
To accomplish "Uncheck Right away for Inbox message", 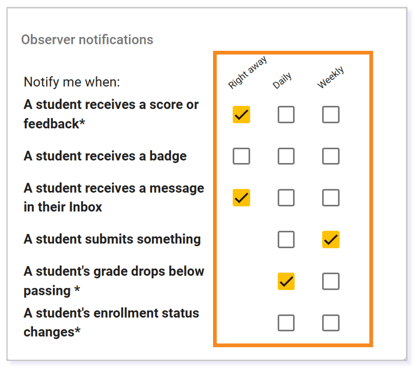I will [241, 198].
